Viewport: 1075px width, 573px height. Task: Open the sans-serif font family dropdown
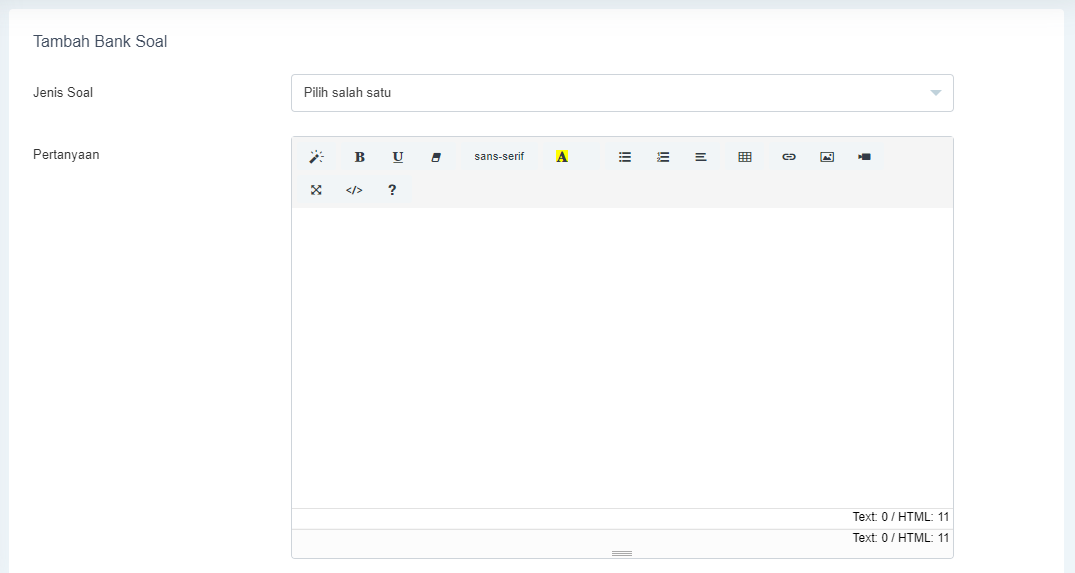click(x=499, y=157)
